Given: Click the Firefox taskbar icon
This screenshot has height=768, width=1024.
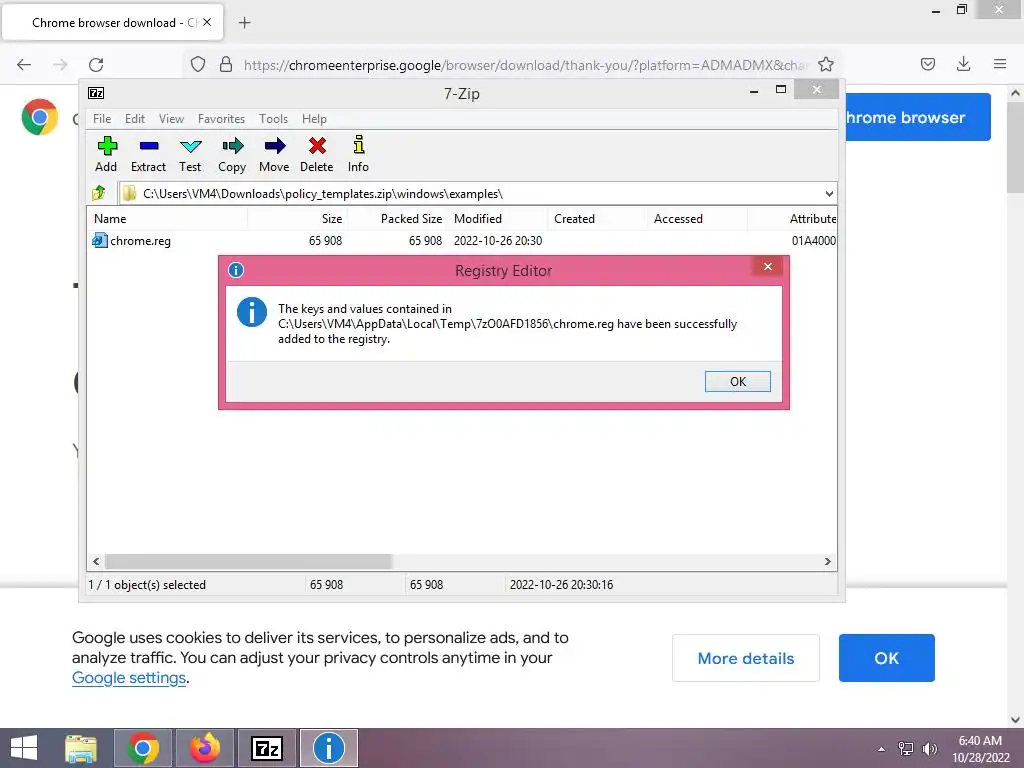Looking at the screenshot, I should (205, 748).
